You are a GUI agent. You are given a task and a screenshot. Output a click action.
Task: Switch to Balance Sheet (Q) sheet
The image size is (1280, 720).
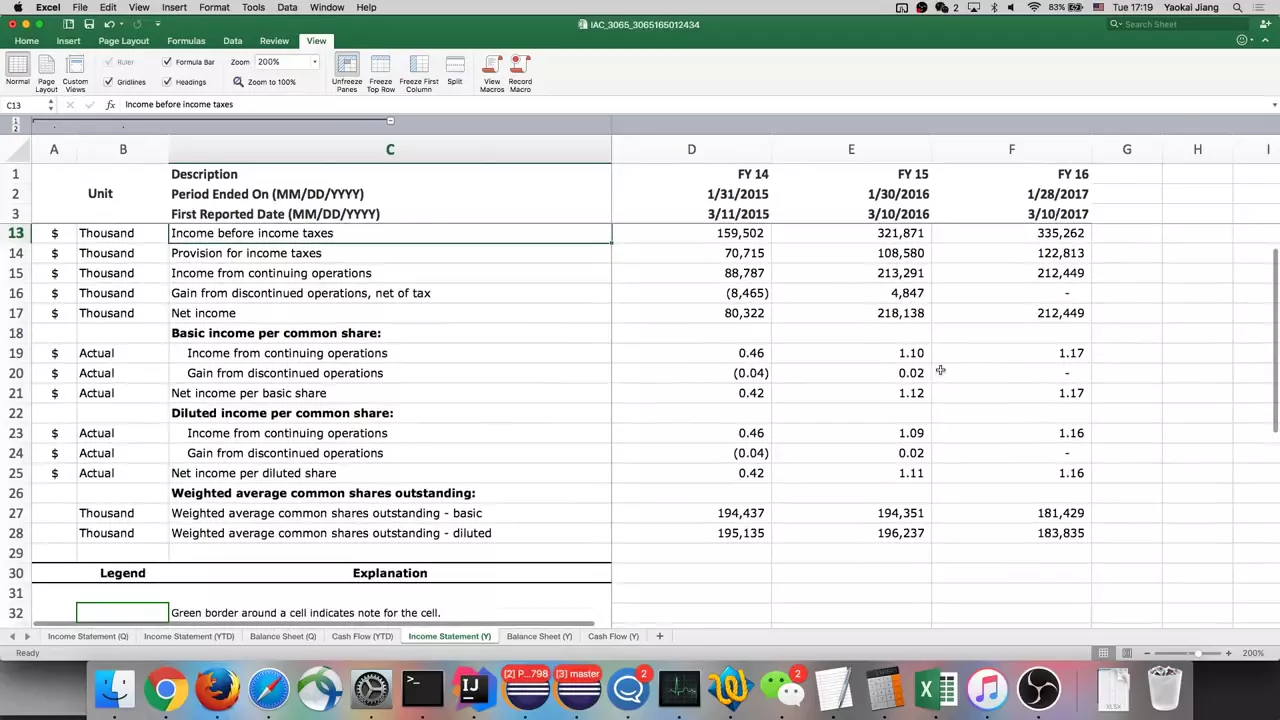pyautogui.click(x=283, y=636)
